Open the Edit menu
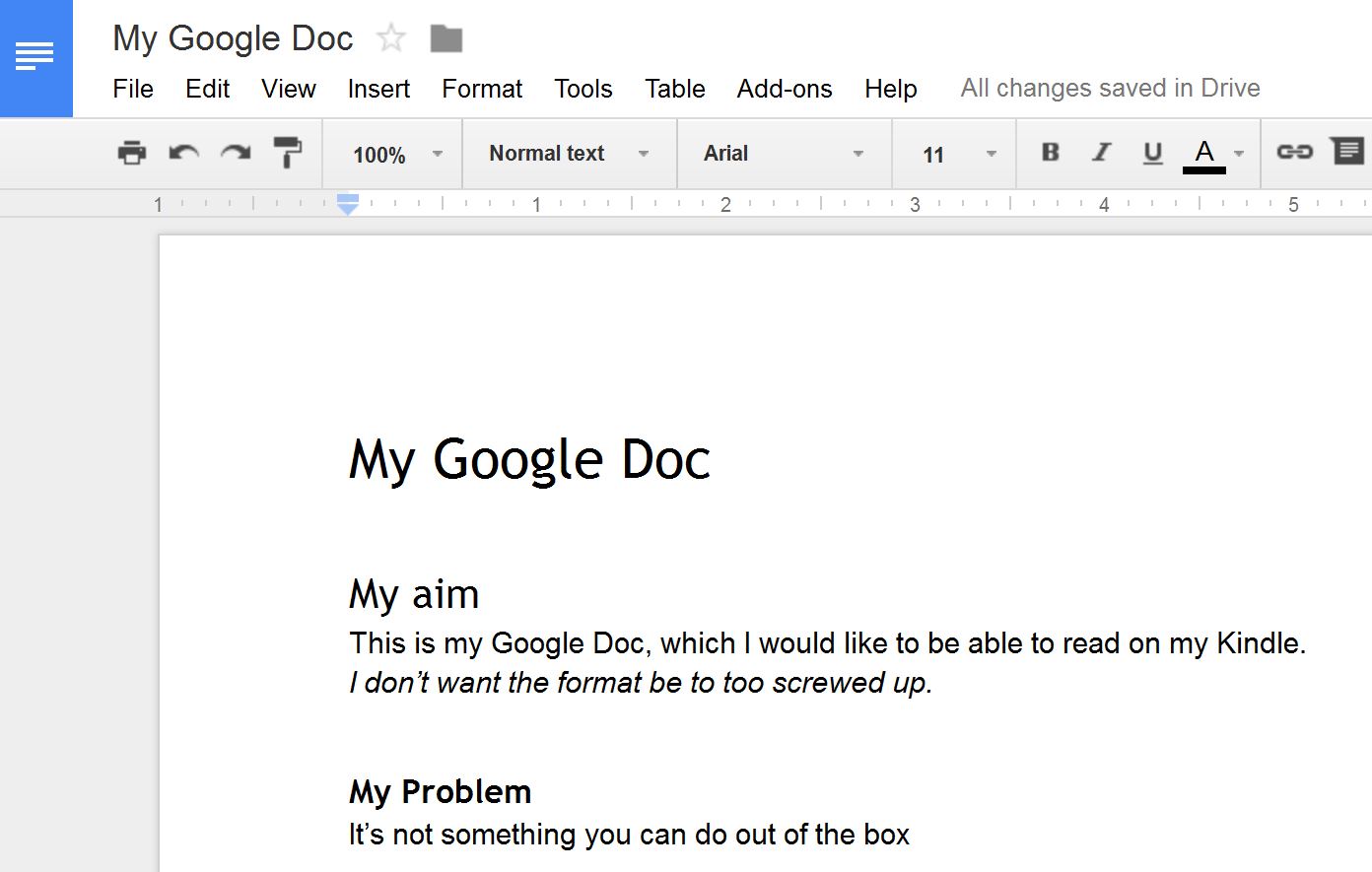The height and width of the screenshot is (872, 1372). (207, 89)
